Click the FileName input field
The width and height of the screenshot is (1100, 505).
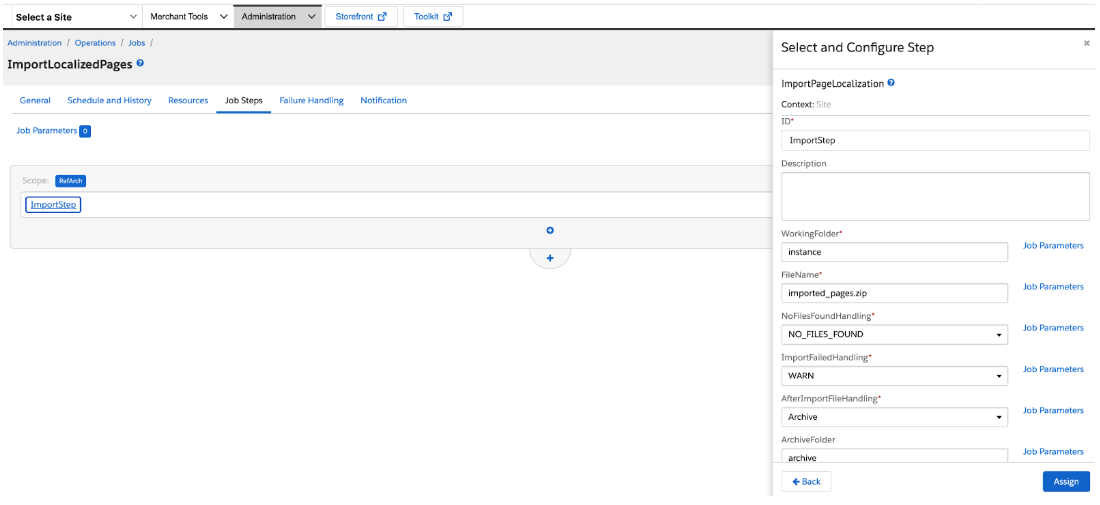coord(893,293)
